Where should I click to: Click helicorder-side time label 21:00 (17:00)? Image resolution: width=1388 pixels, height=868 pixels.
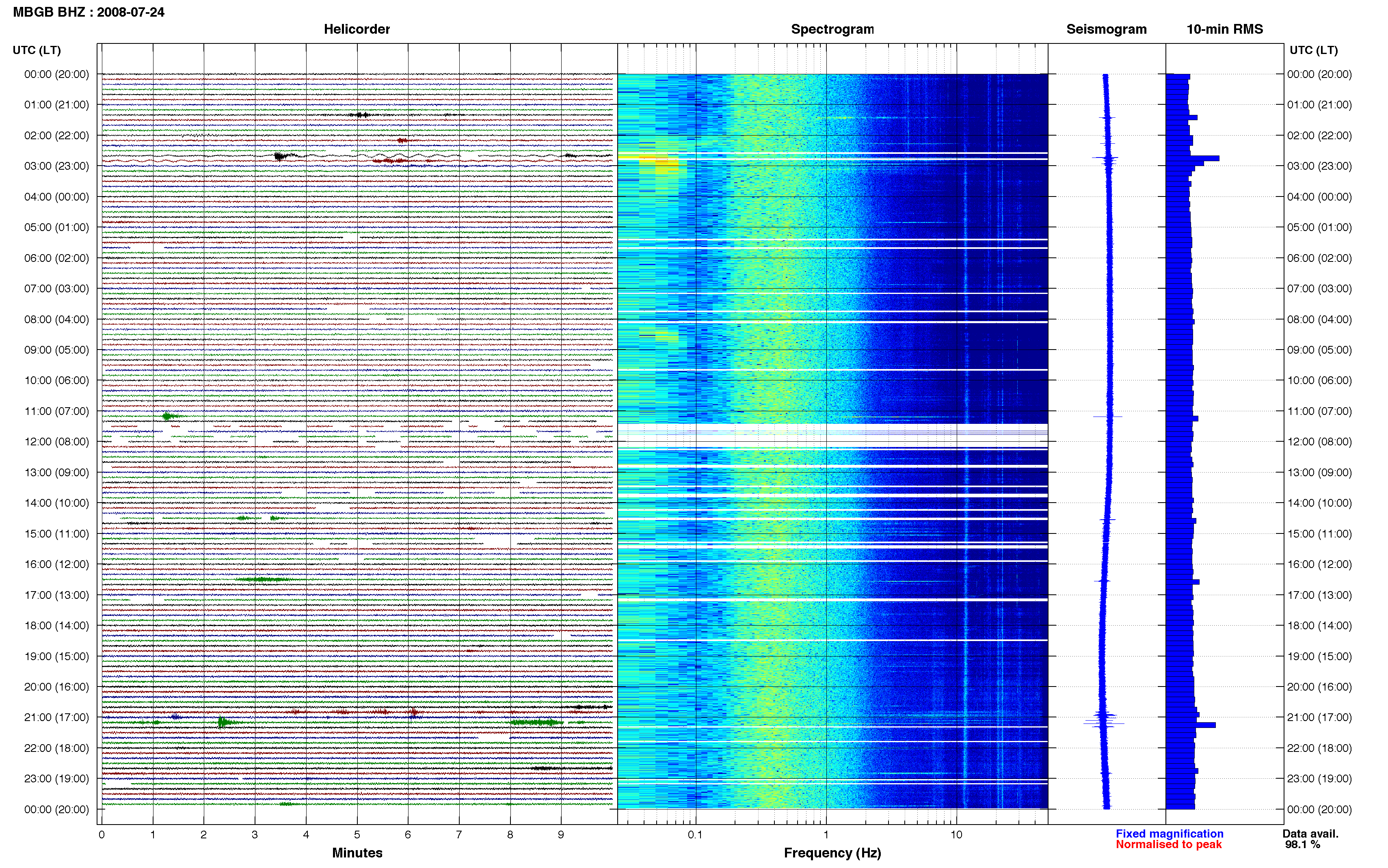pos(56,717)
